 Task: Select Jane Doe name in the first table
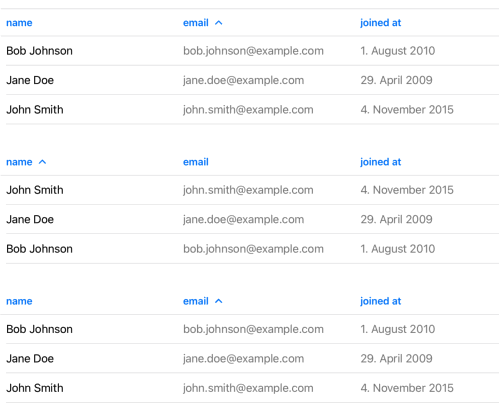coord(30,80)
